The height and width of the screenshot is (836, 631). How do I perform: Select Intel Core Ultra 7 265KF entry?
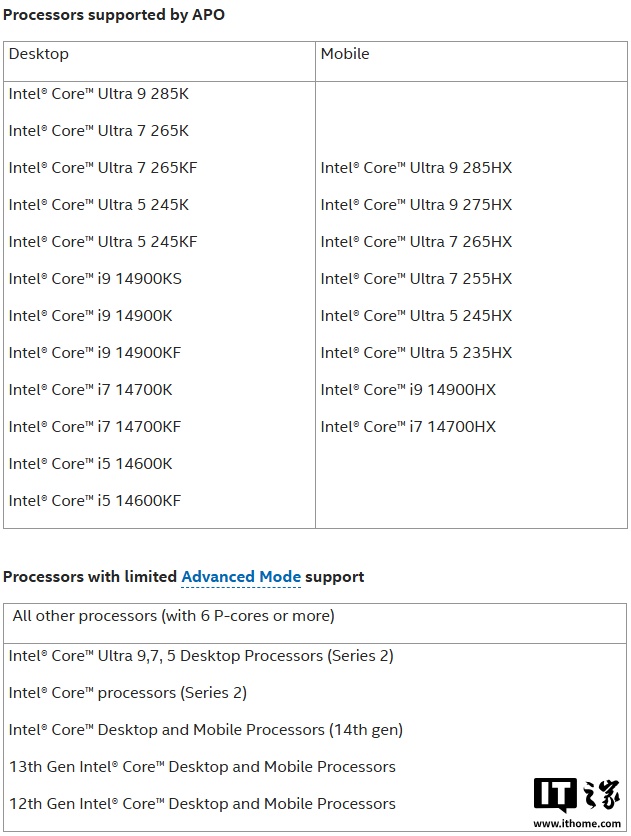tap(103, 168)
